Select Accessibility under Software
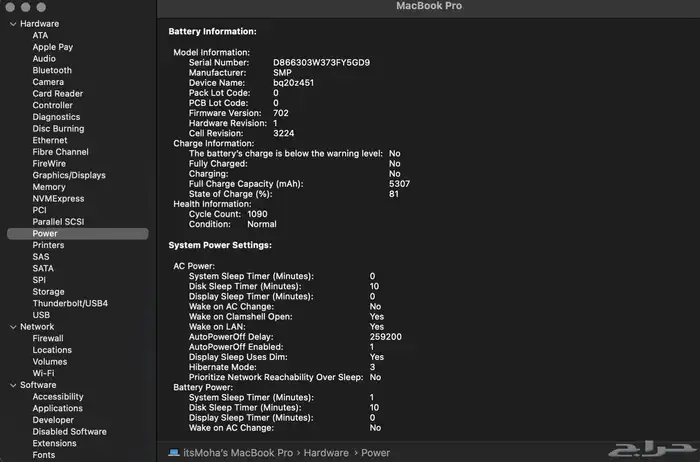 click(58, 396)
